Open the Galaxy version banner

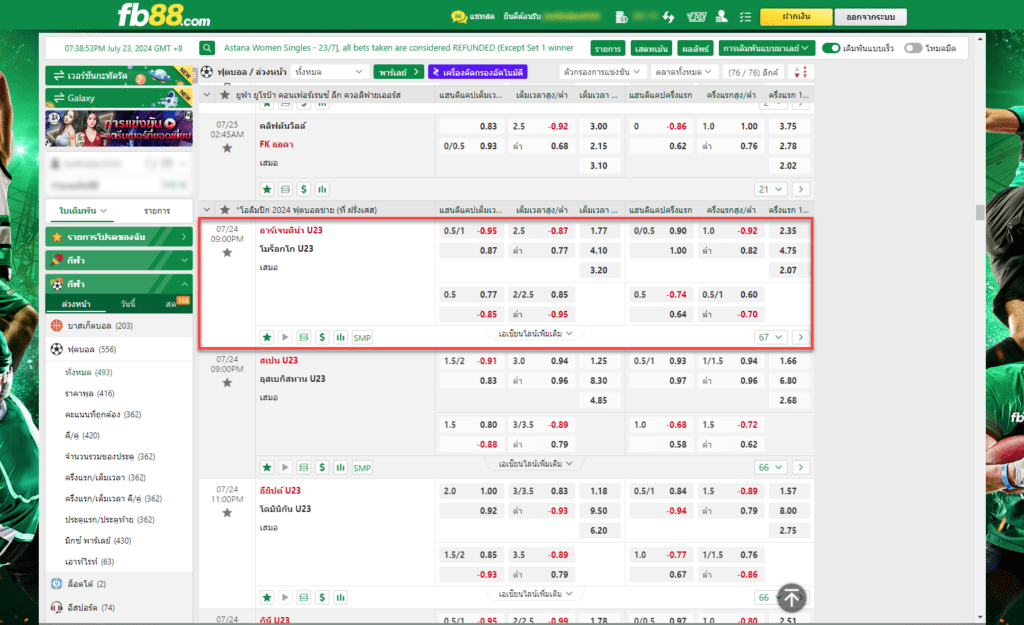(119, 98)
